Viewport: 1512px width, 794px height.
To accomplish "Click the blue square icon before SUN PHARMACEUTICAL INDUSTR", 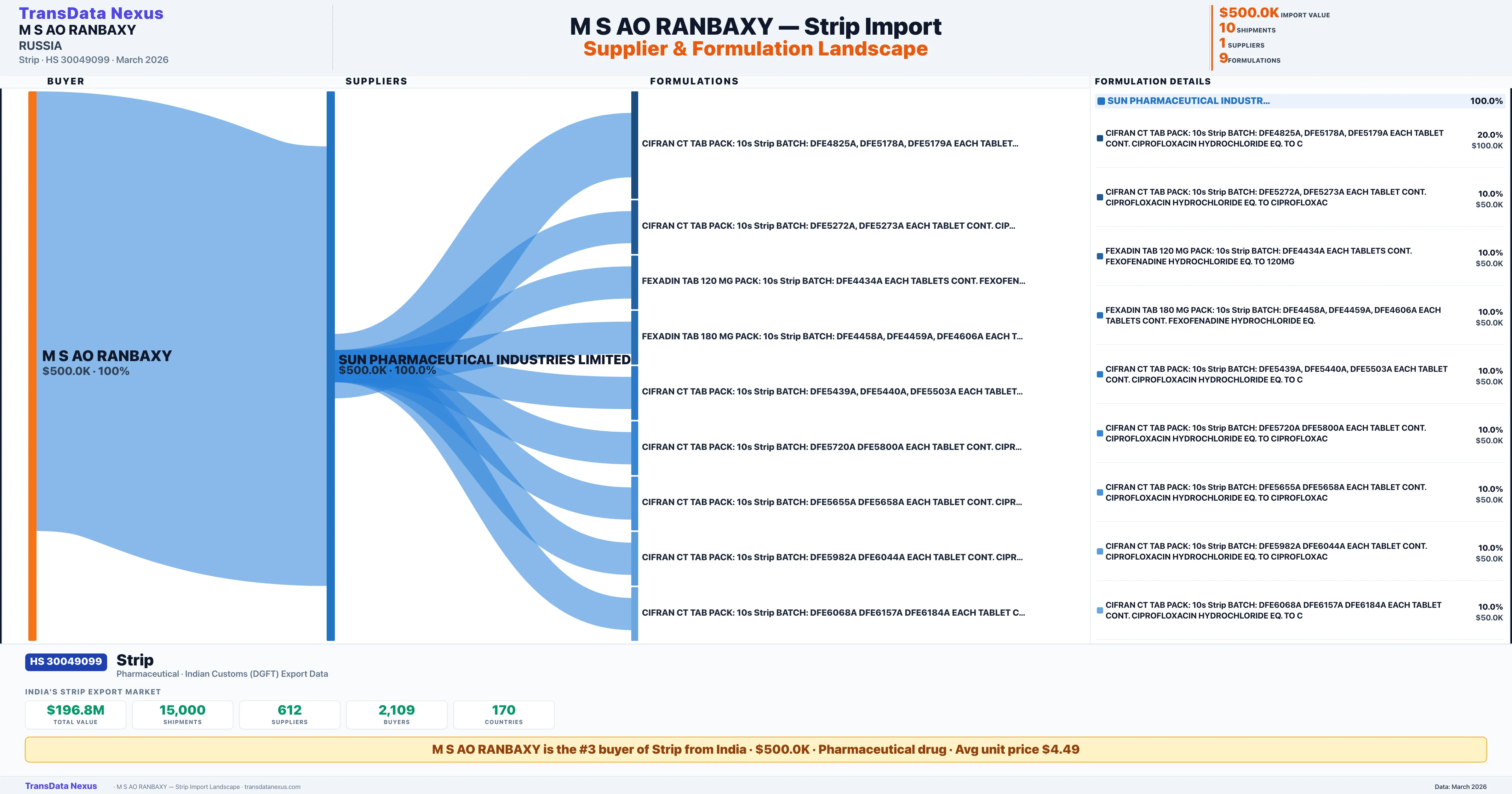I will click(1101, 101).
